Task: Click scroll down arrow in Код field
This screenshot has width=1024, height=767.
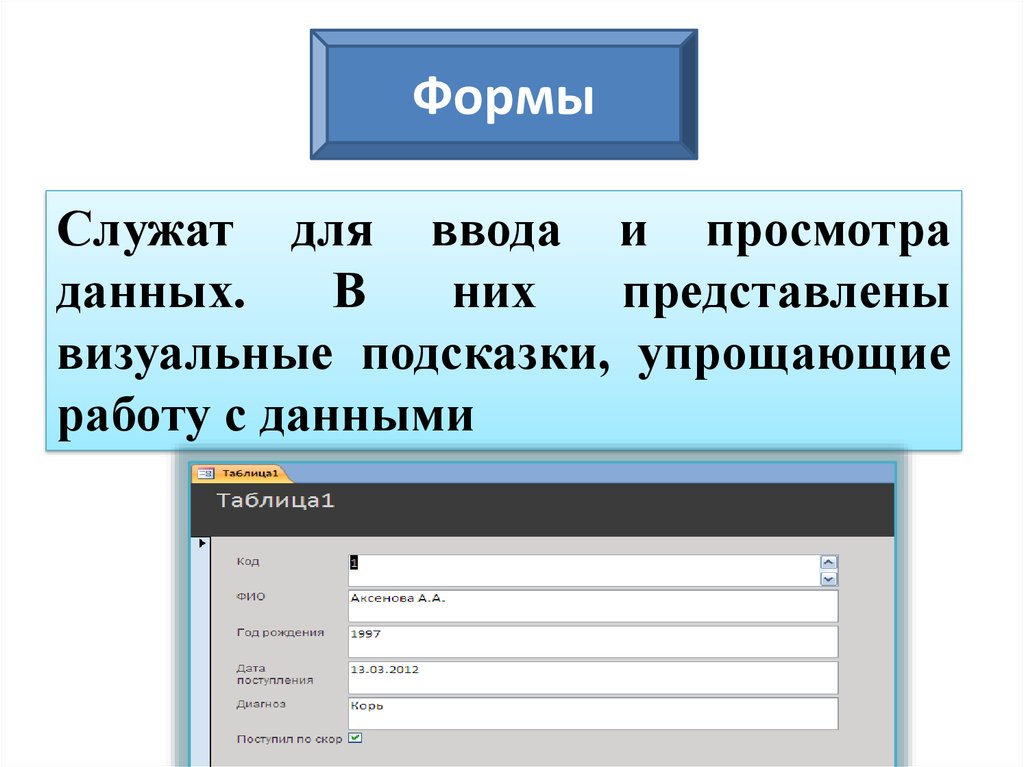Action: click(x=828, y=579)
